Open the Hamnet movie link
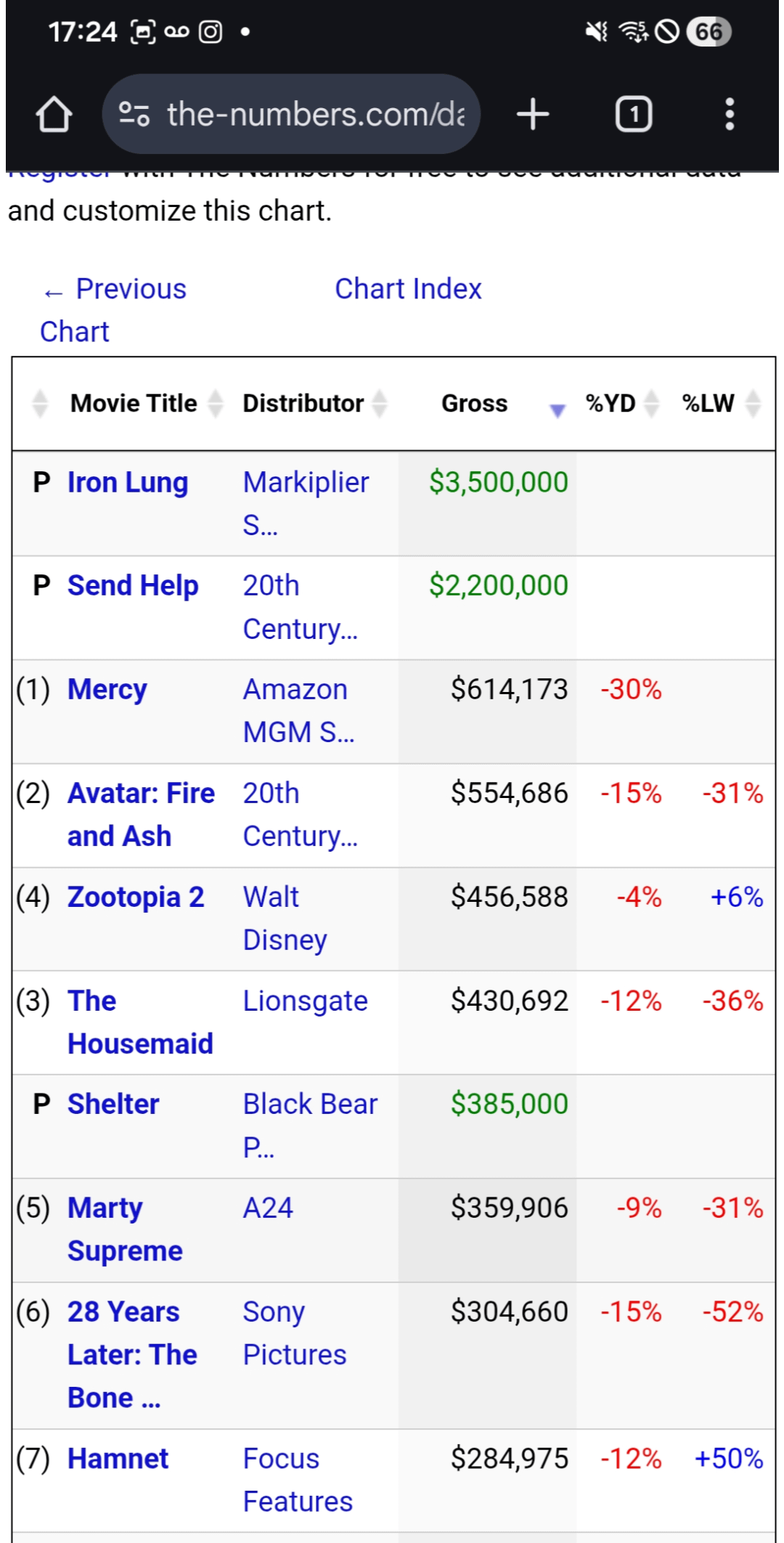The image size is (784, 1543). [x=118, y=1459]
